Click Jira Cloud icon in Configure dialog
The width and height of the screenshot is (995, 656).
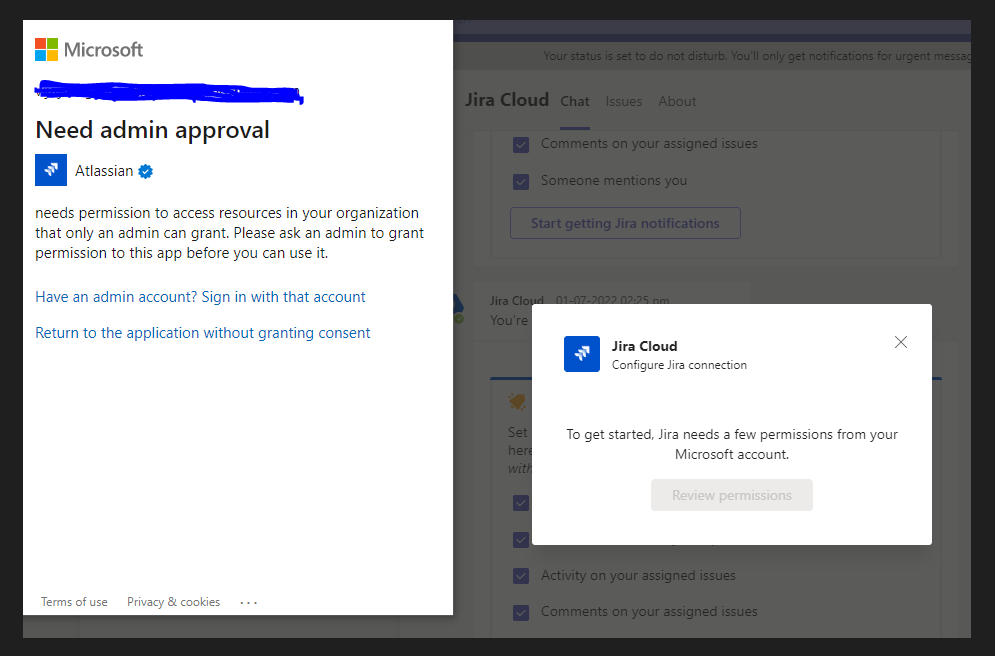[582, 354]
